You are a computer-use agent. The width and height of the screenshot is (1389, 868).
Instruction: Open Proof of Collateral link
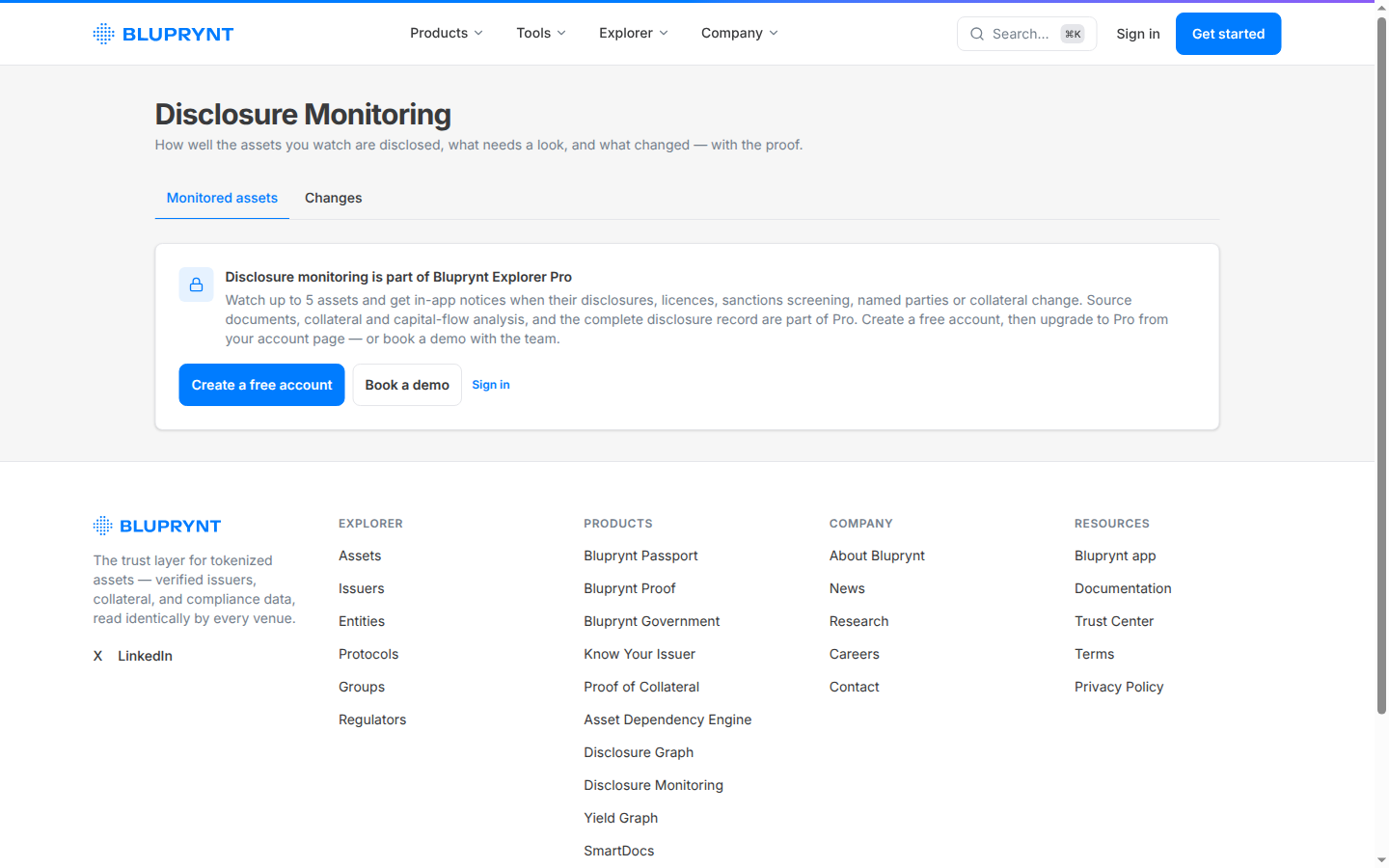point(641,687)
